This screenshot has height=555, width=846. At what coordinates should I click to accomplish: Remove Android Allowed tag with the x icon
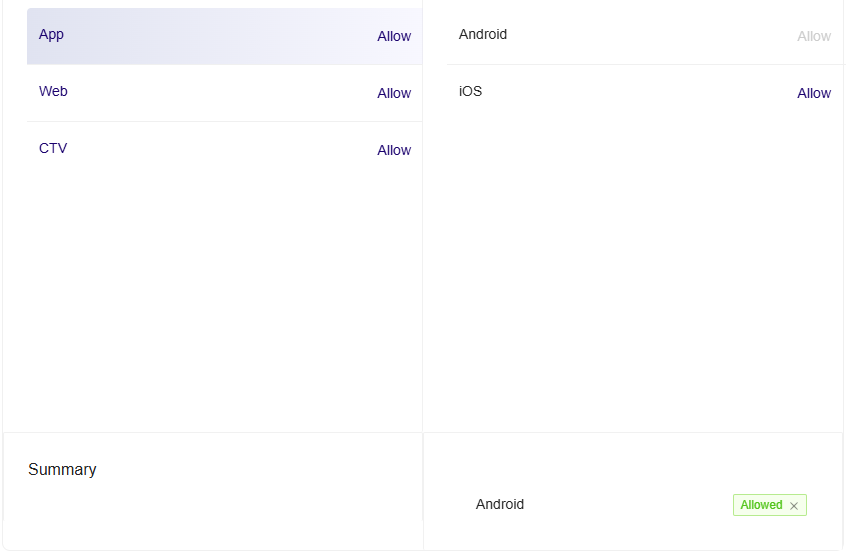794,506
